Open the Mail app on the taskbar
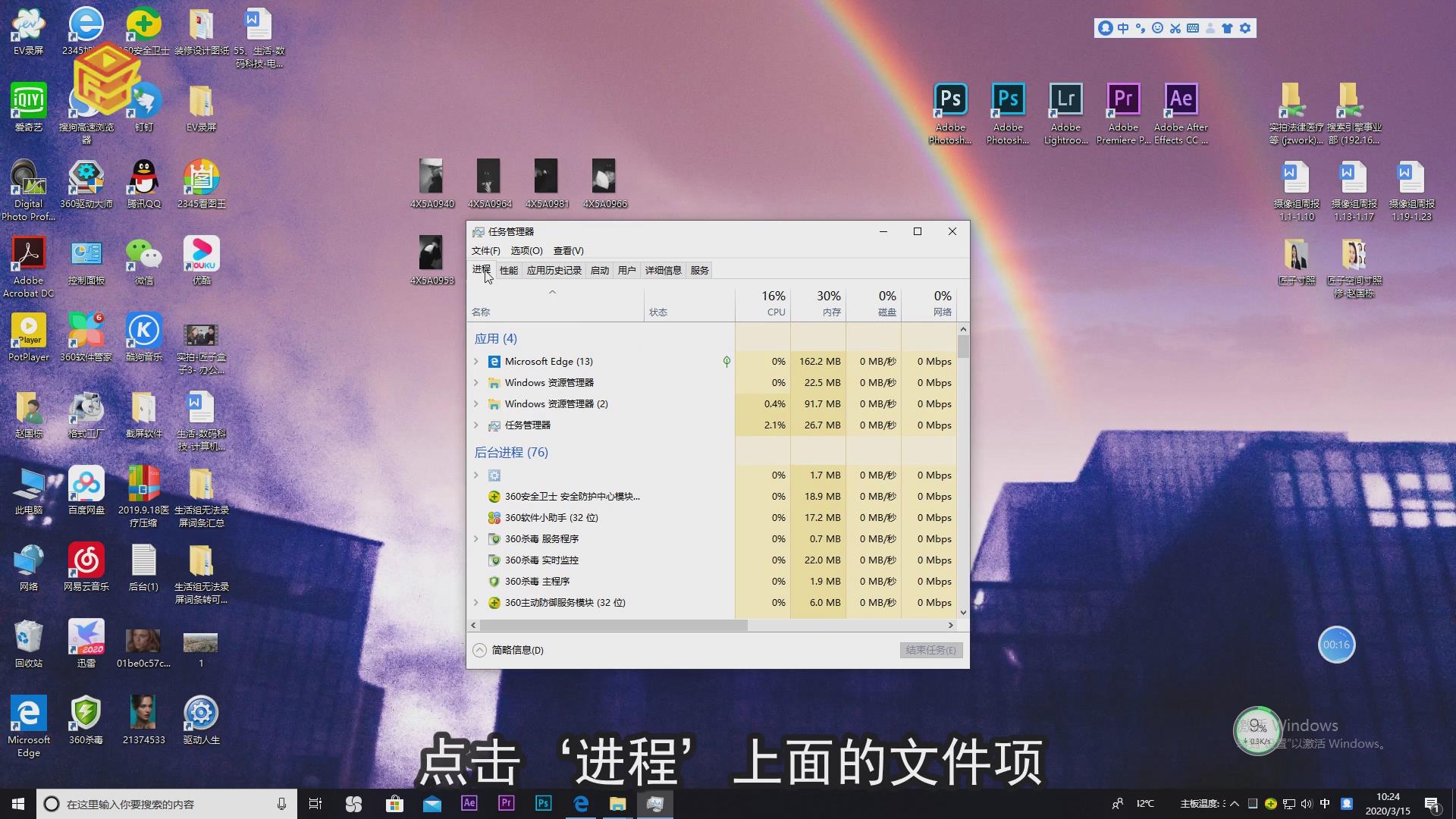The height and width of the screenshot is (819, 1456). pos(432,804)
